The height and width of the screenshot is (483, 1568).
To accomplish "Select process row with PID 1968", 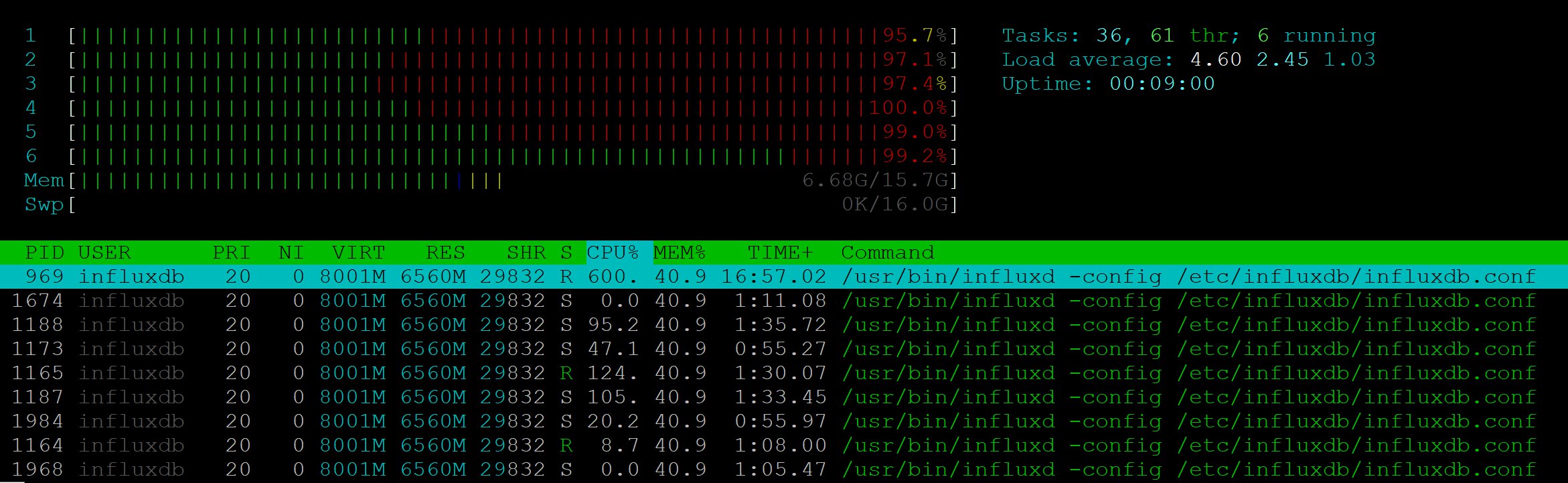I will coord(784,470).
